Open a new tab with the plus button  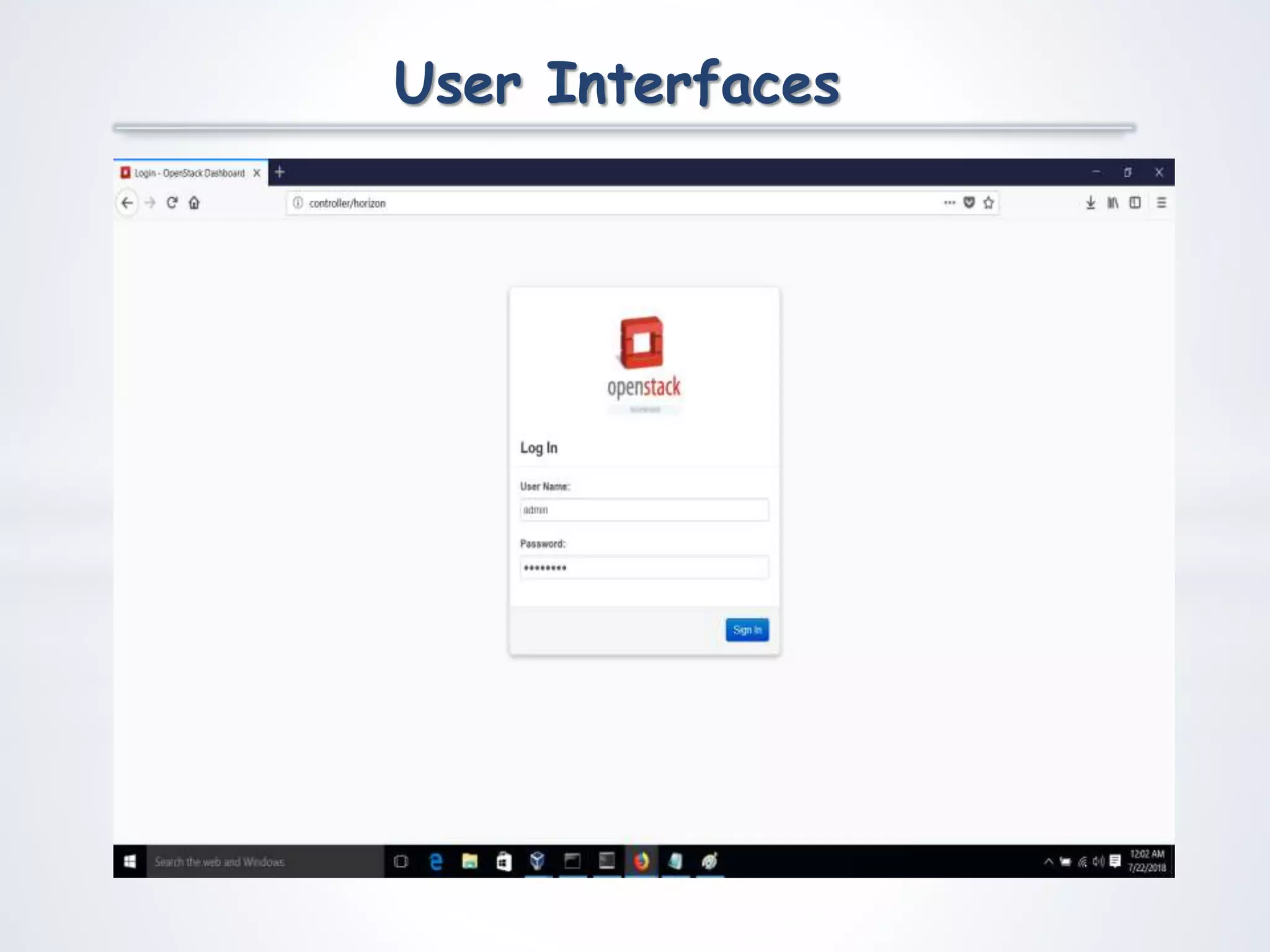pos(280,172)
